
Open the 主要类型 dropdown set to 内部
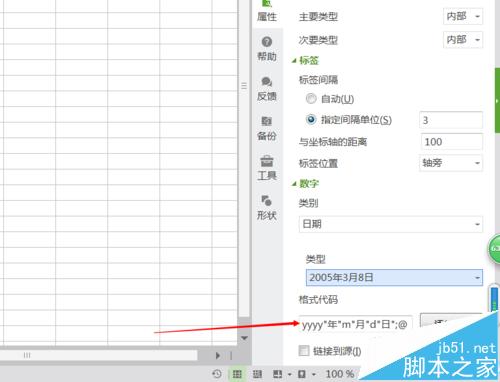pos(463,16)
